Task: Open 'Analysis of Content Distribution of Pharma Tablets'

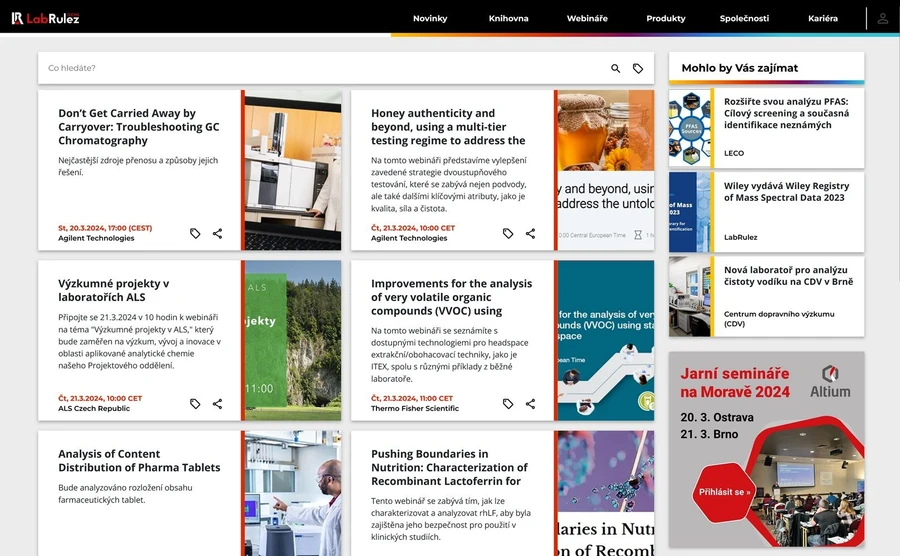Action: tap(139, 461)
